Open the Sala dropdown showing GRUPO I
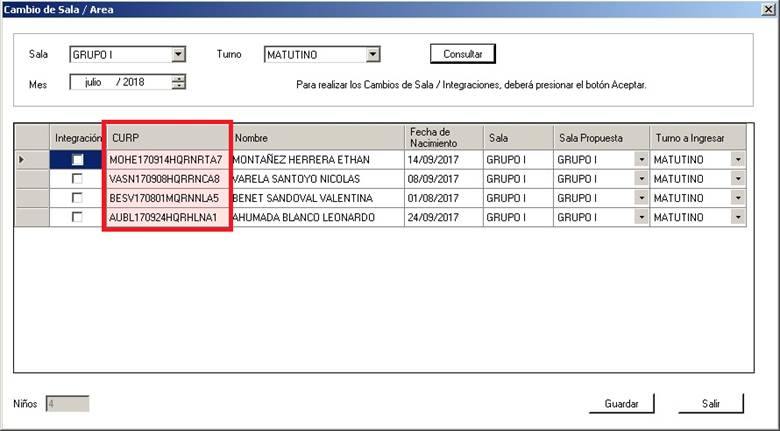 tap(179, 55)
